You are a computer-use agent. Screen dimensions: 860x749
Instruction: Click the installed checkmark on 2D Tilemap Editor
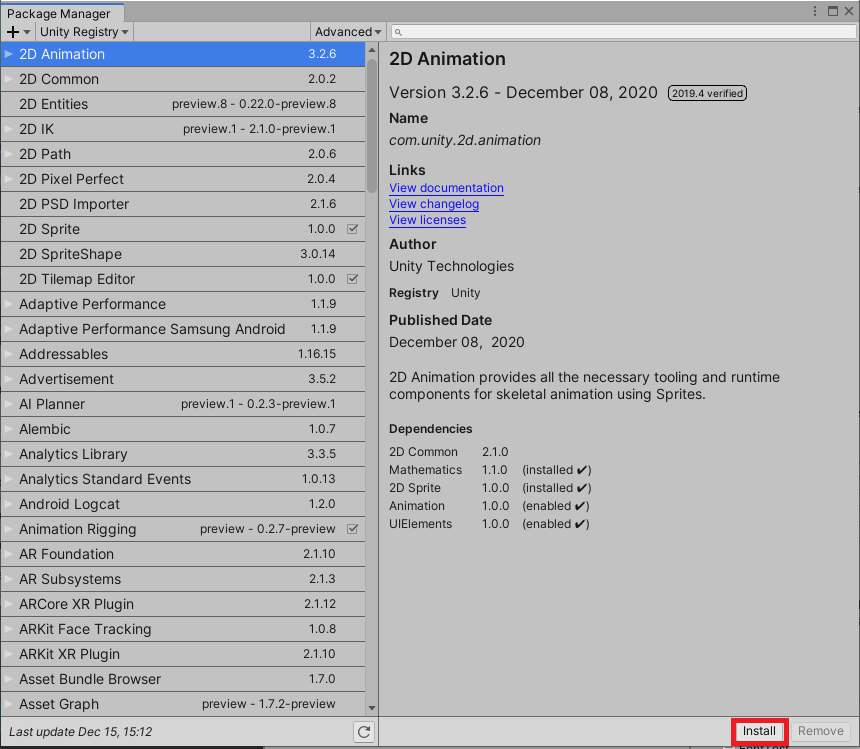(352, 279)
